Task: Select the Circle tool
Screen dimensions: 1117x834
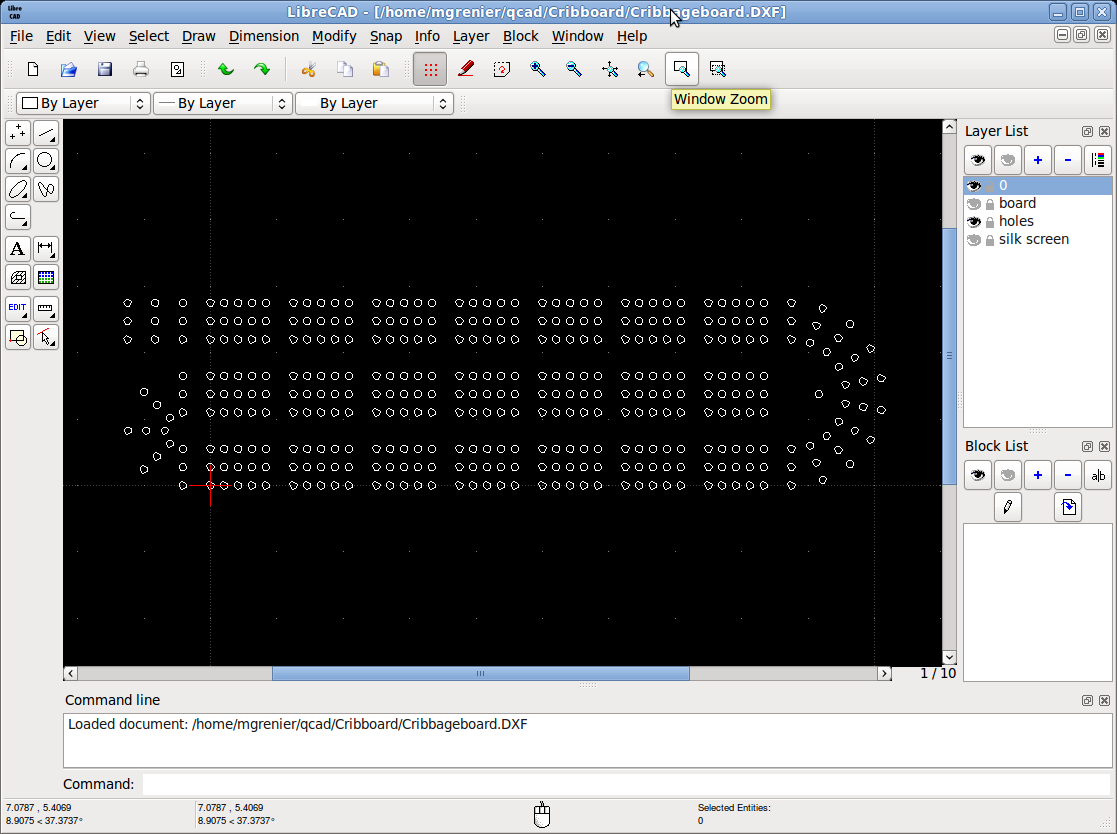Action: click(46, 160)
